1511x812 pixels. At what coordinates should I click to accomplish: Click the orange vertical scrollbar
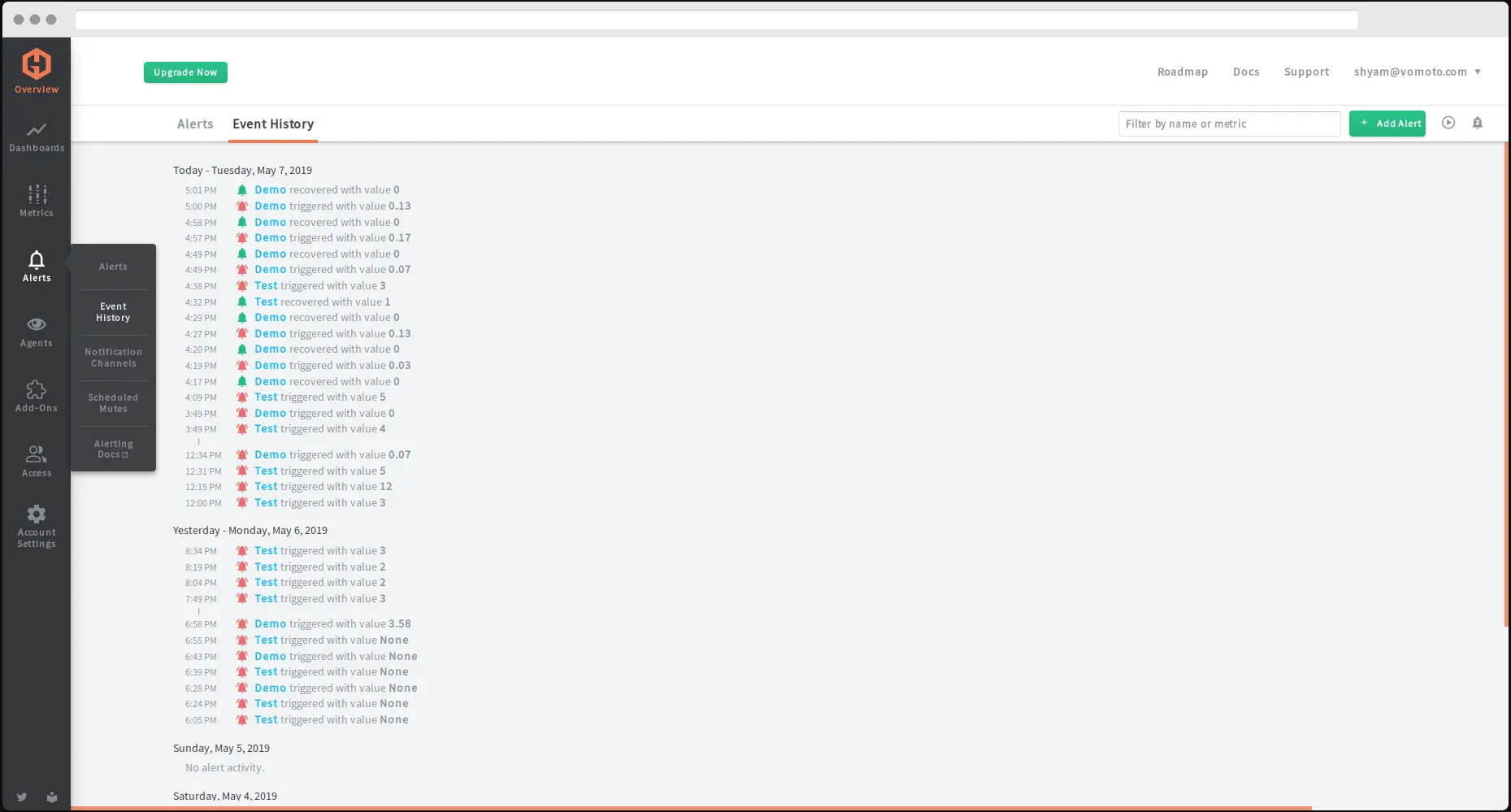tap(1506, 384)
